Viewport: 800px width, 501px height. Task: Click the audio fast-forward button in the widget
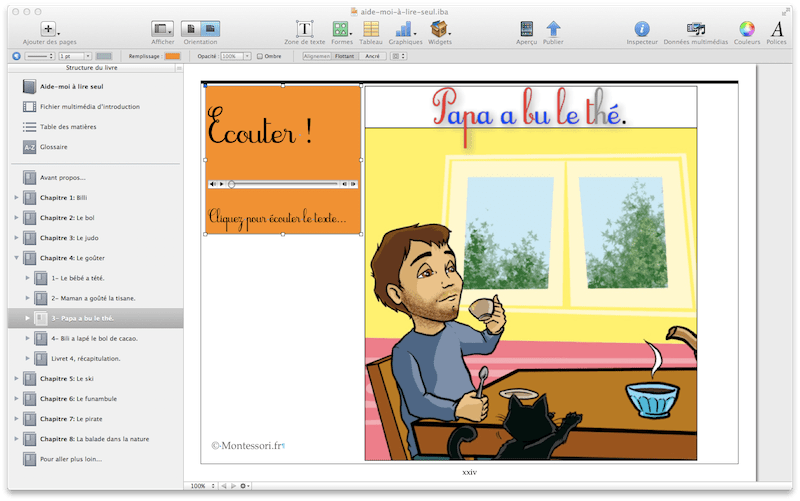[353, 184]
